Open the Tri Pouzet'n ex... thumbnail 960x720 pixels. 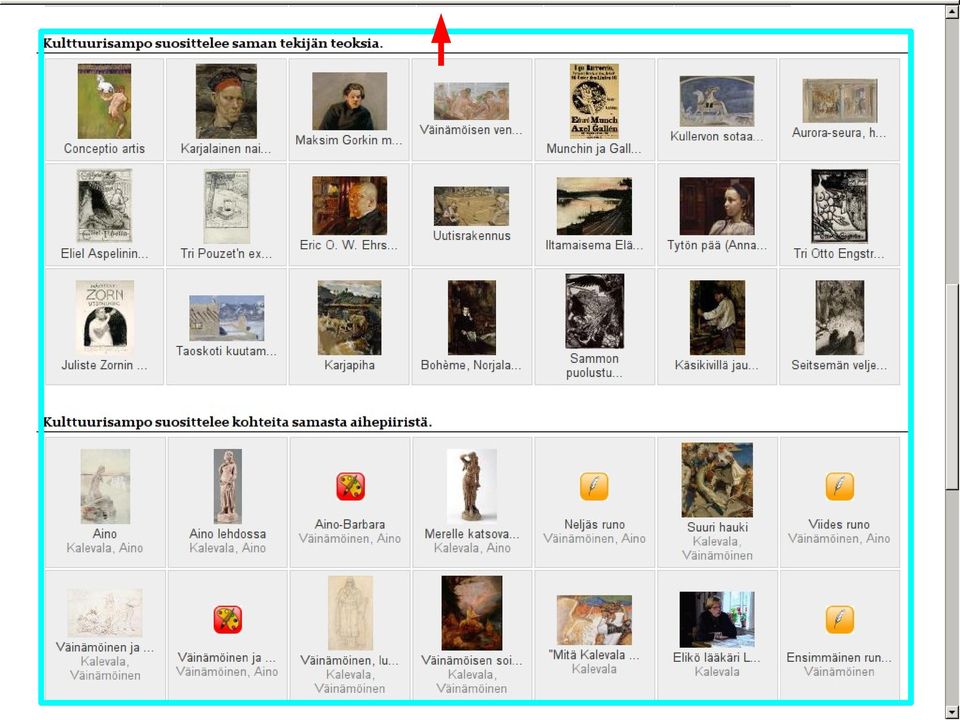pyautogui.click(x=227, y=206)
